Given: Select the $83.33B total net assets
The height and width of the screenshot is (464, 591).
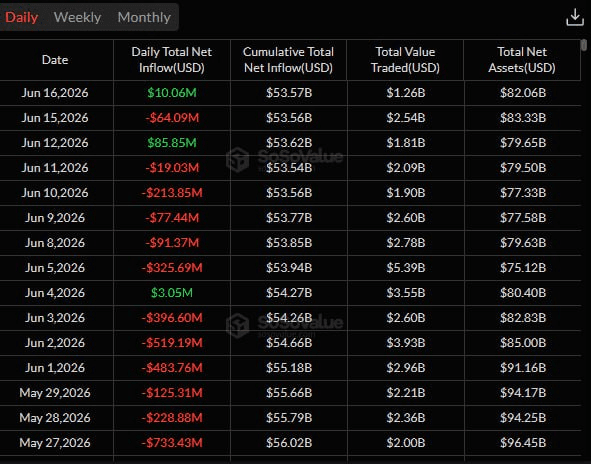Looking at the screenshot, I should pos(523,118).
